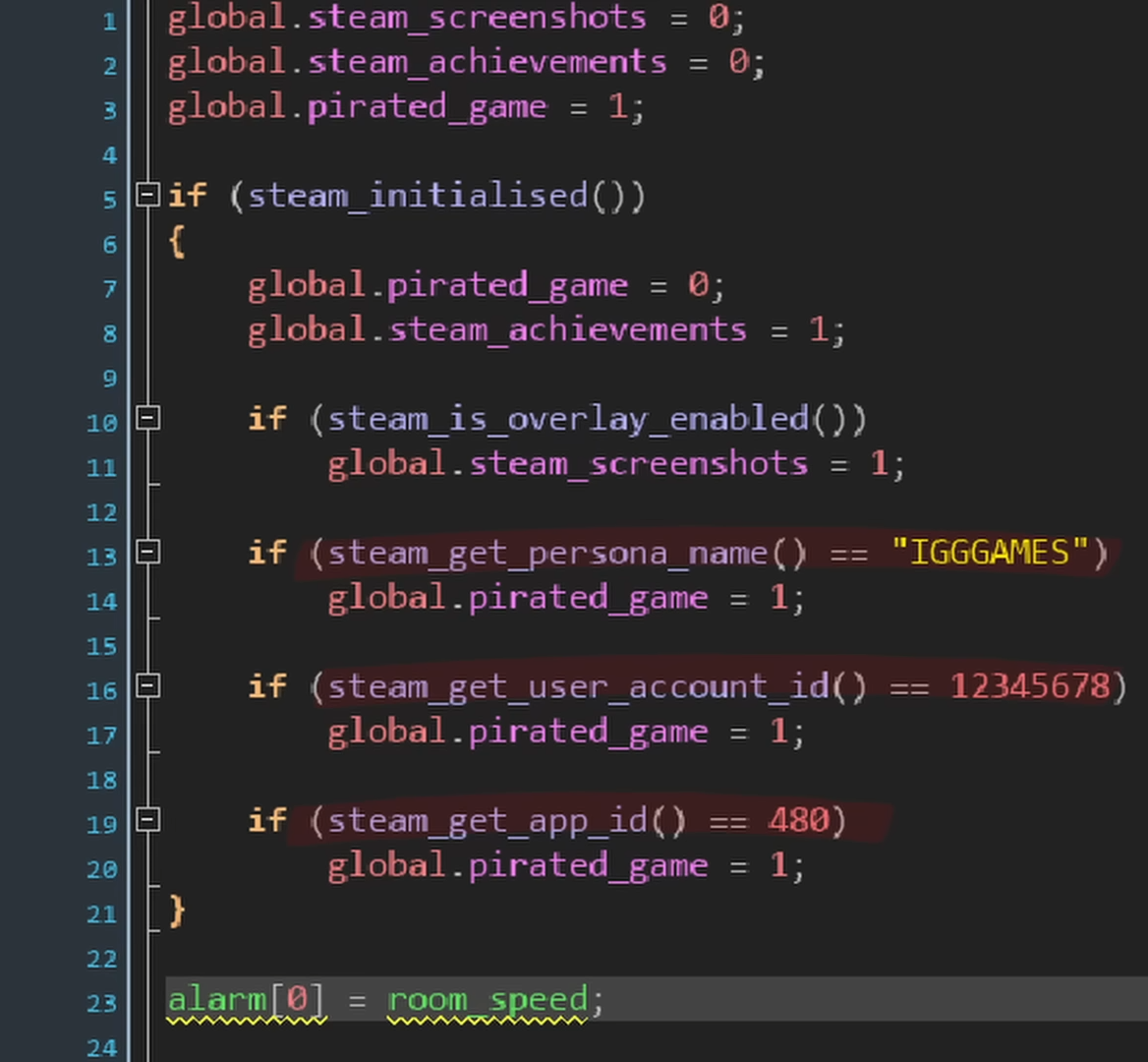Screen dimensions: 1148x1062
Task: Collapse the steam_get_app_id if block
Action: 147,819
